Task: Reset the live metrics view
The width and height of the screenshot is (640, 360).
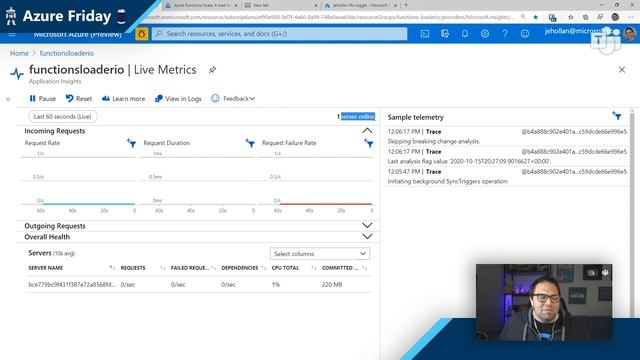Action: pos(79,98)
